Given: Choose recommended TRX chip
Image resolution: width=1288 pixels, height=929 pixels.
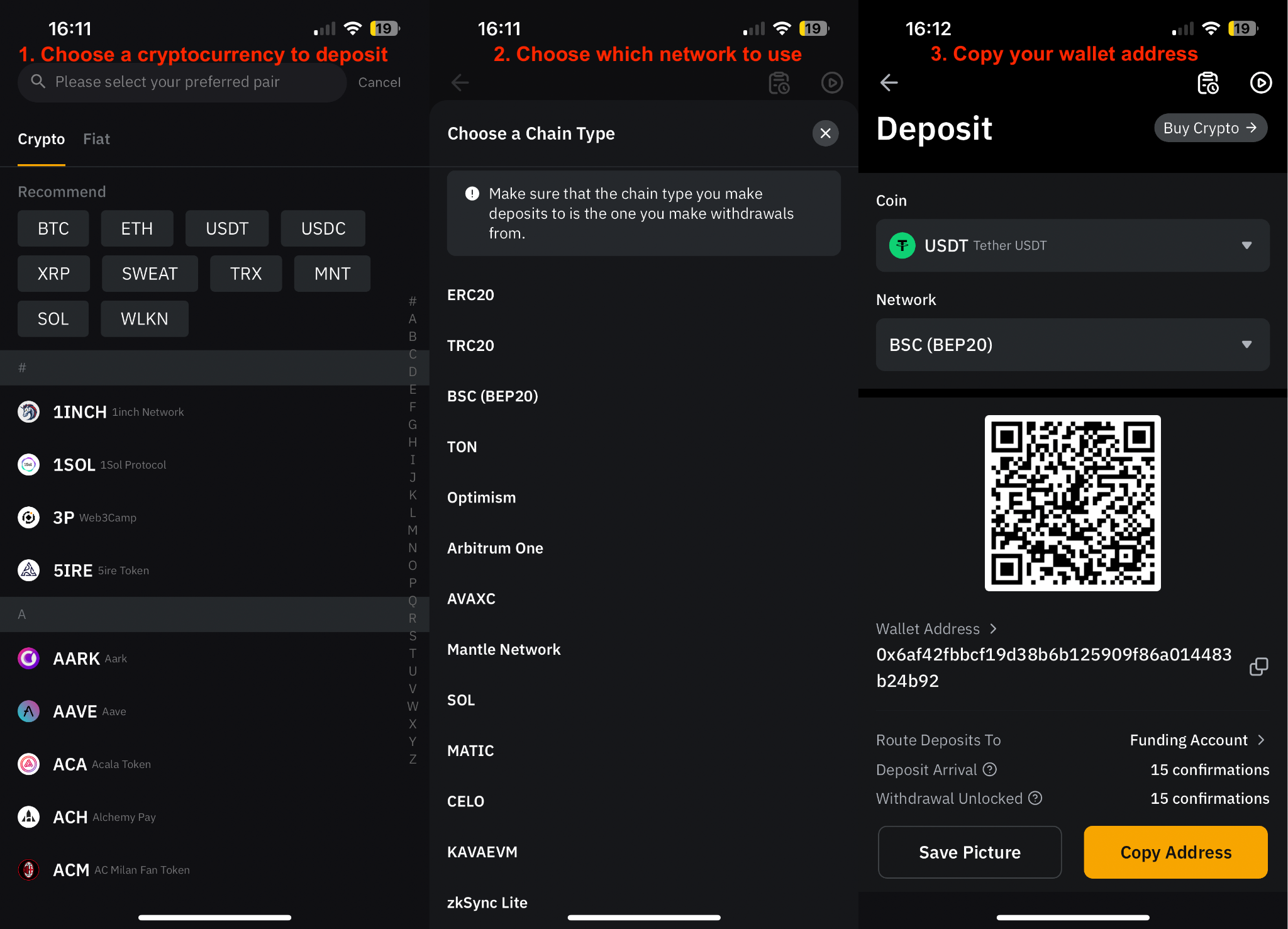Looking at the screenshot, I should (246, 274).
